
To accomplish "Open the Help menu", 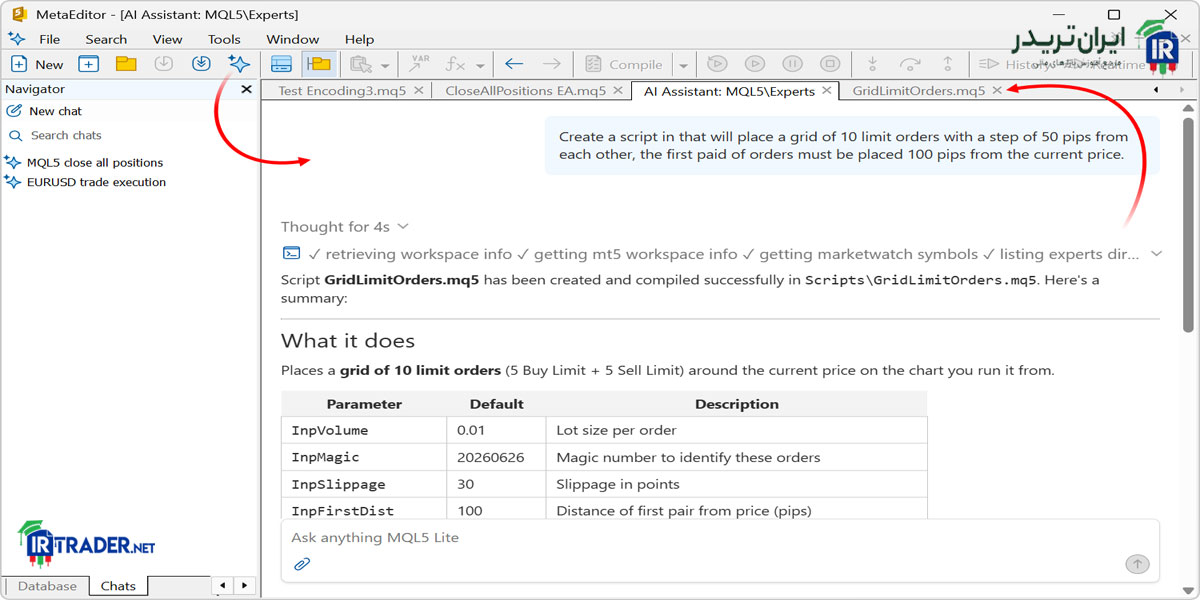I will click(x=359, y=39).
